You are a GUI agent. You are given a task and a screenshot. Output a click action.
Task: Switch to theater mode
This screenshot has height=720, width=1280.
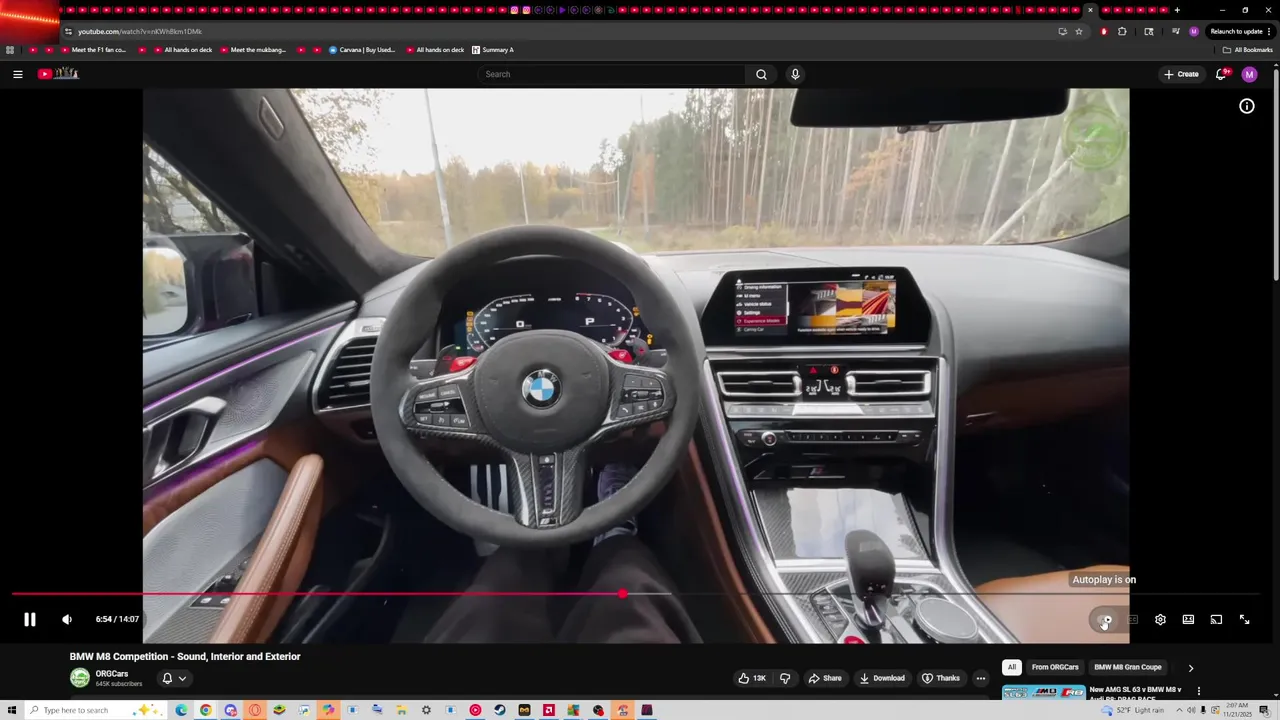click(x=1188, y=620)
